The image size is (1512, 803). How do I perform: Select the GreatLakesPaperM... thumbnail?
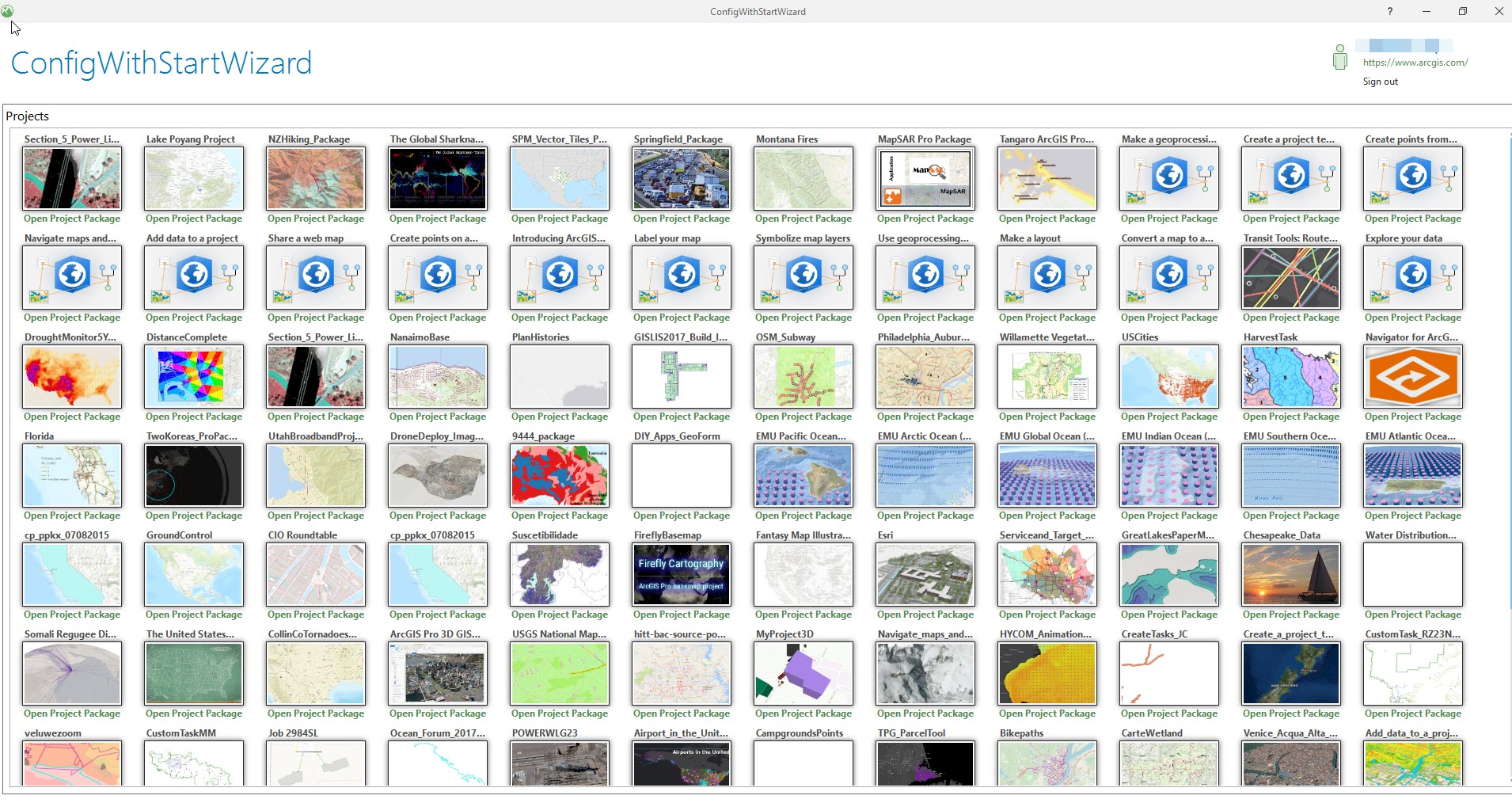(1169, 574)
